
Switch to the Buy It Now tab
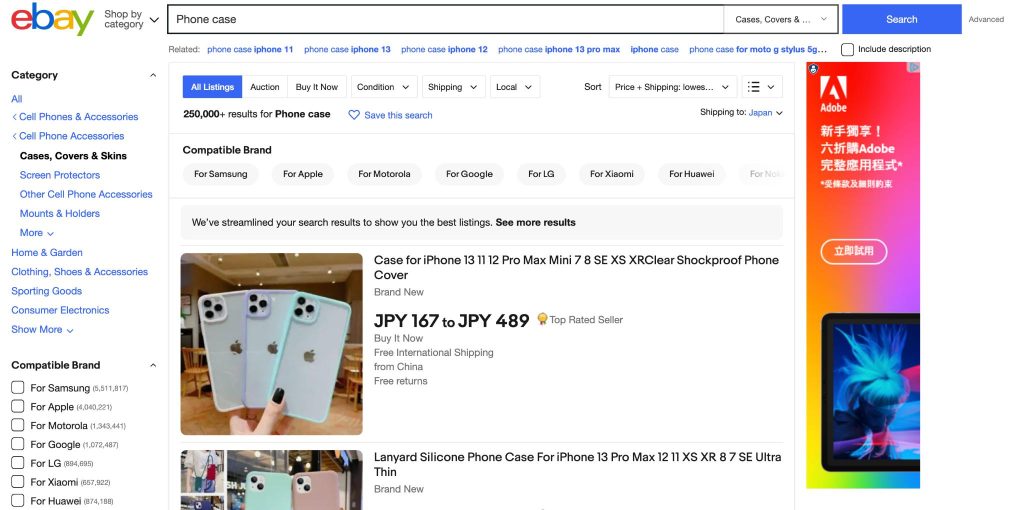[317, 87]
